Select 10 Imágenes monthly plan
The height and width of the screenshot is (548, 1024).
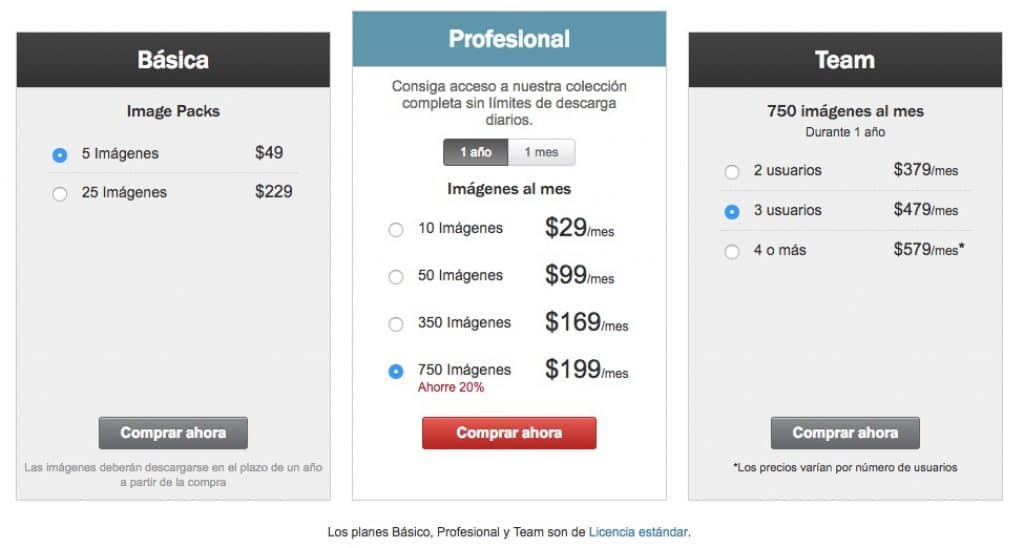396,230
